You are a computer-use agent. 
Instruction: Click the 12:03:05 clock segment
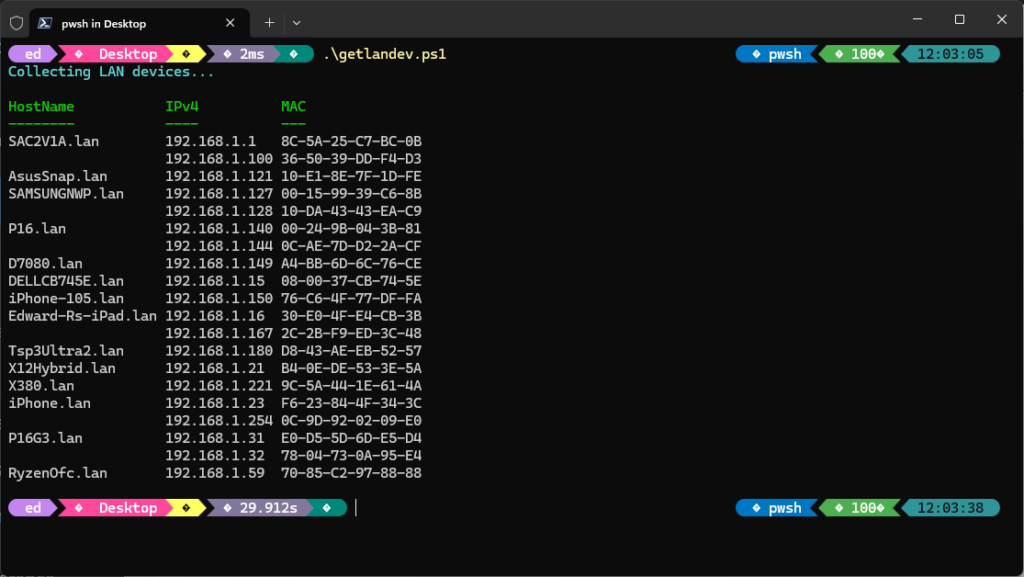[x=951, y=54]
